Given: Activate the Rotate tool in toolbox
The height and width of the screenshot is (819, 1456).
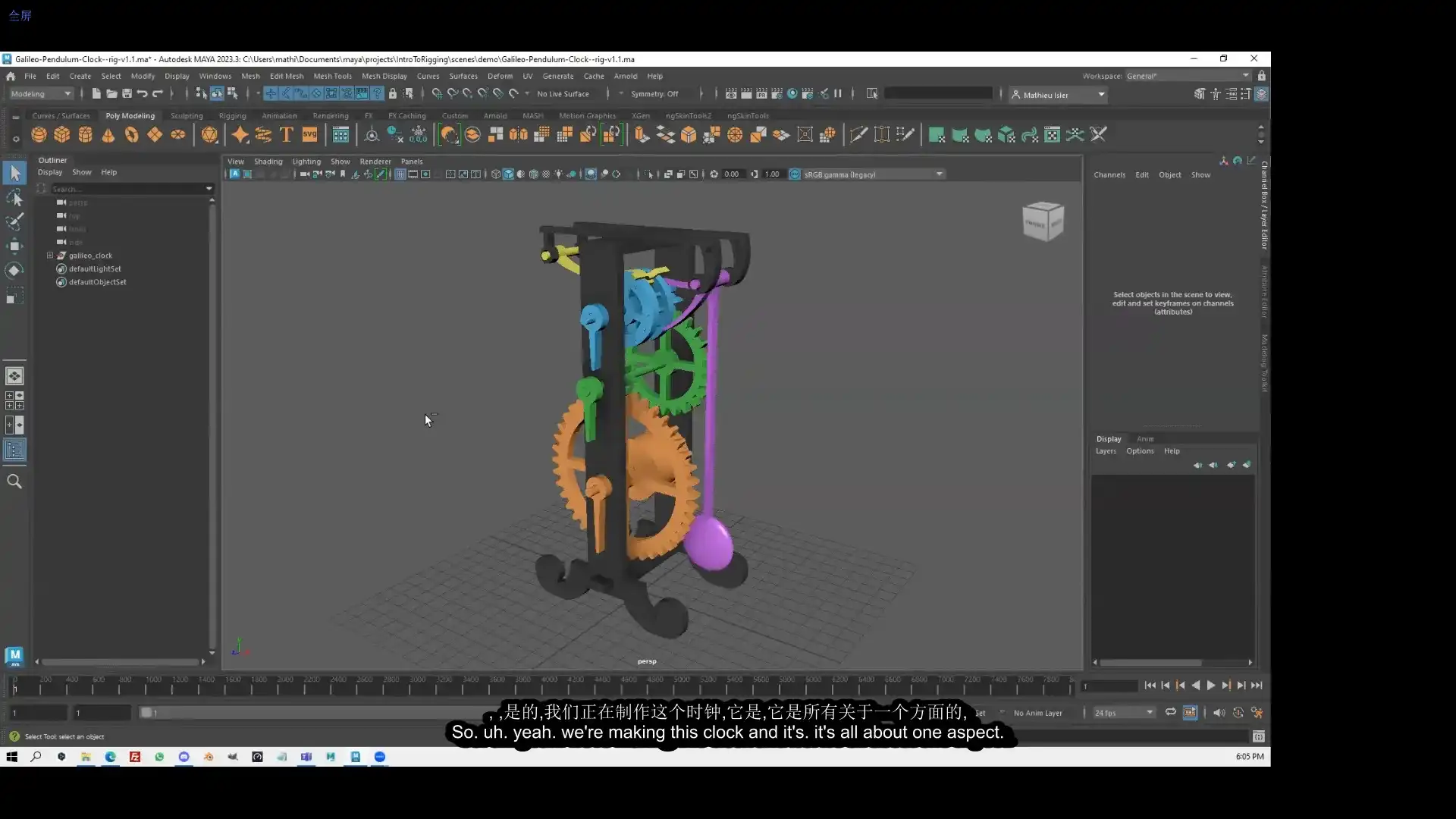Looking at the screenshot, I should [14, 271].
